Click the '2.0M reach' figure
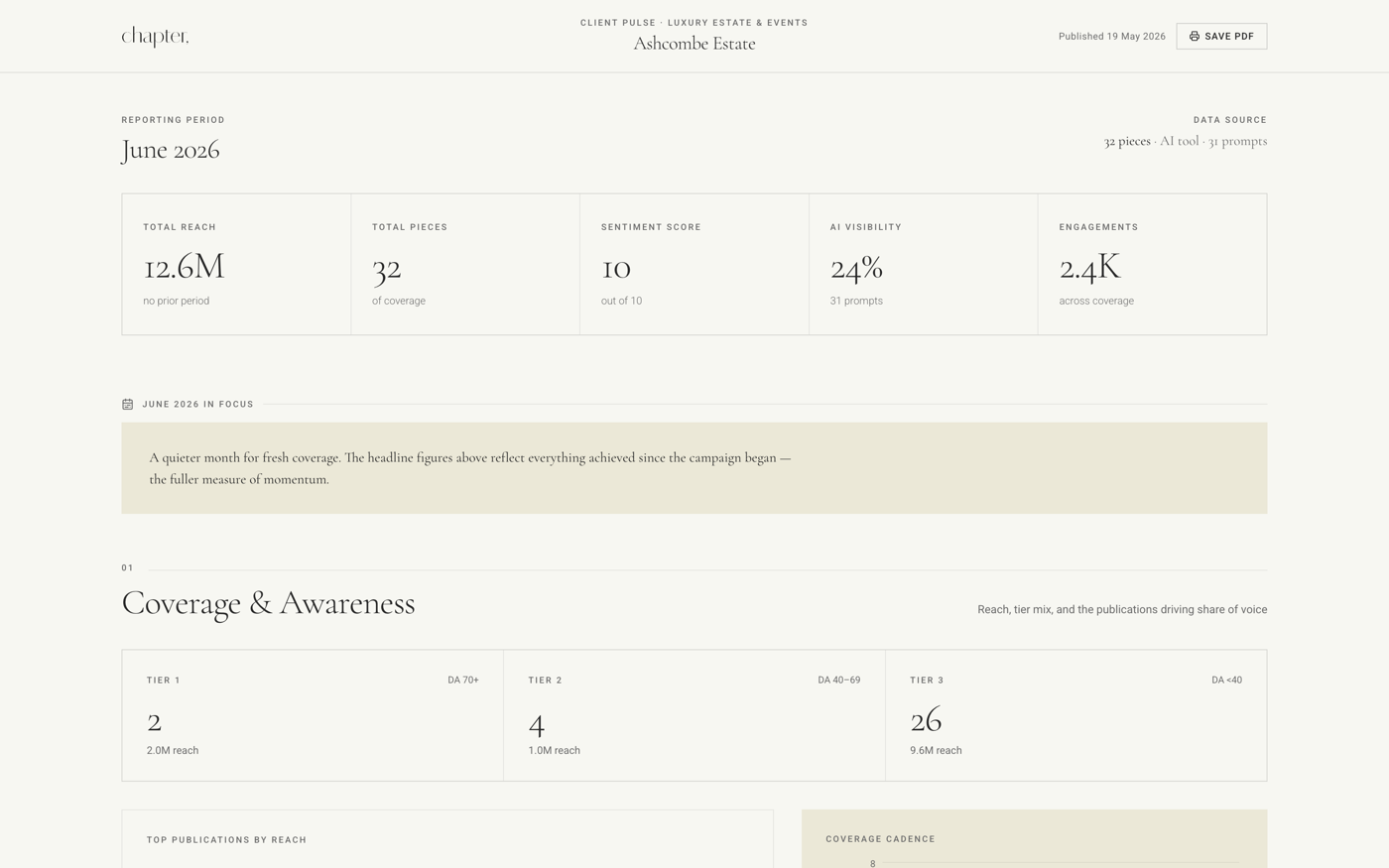This screenshot has height=868, width=1389. pos(173,751)
